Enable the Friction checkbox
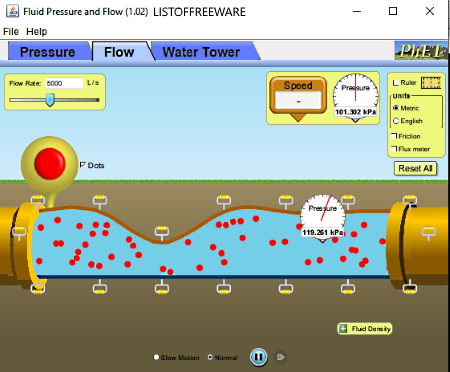 (x=394, y=136)
